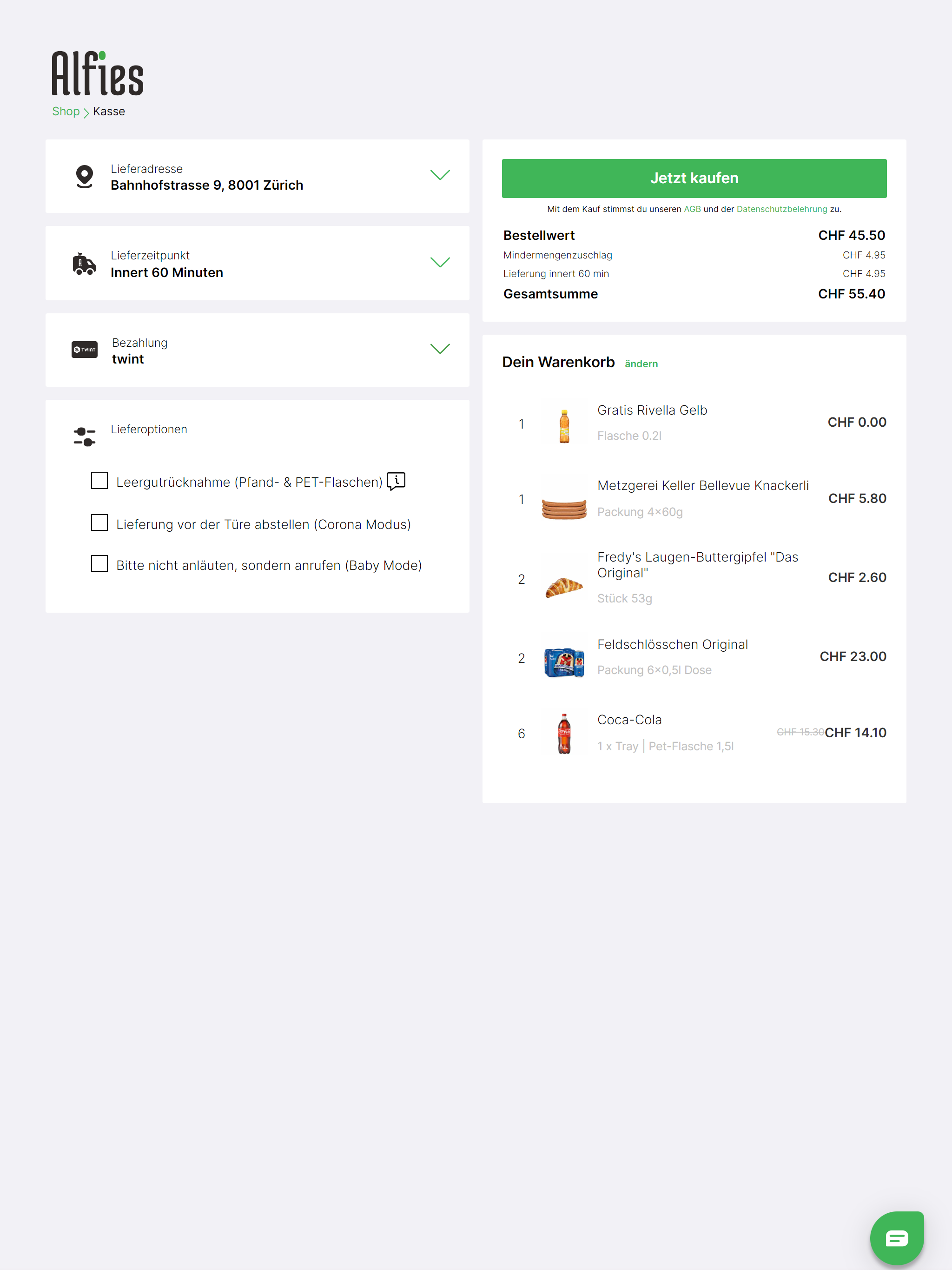Tick the Baby Mode checkbox
This screenshot has height=1270, width=952.
coord(99,563)
